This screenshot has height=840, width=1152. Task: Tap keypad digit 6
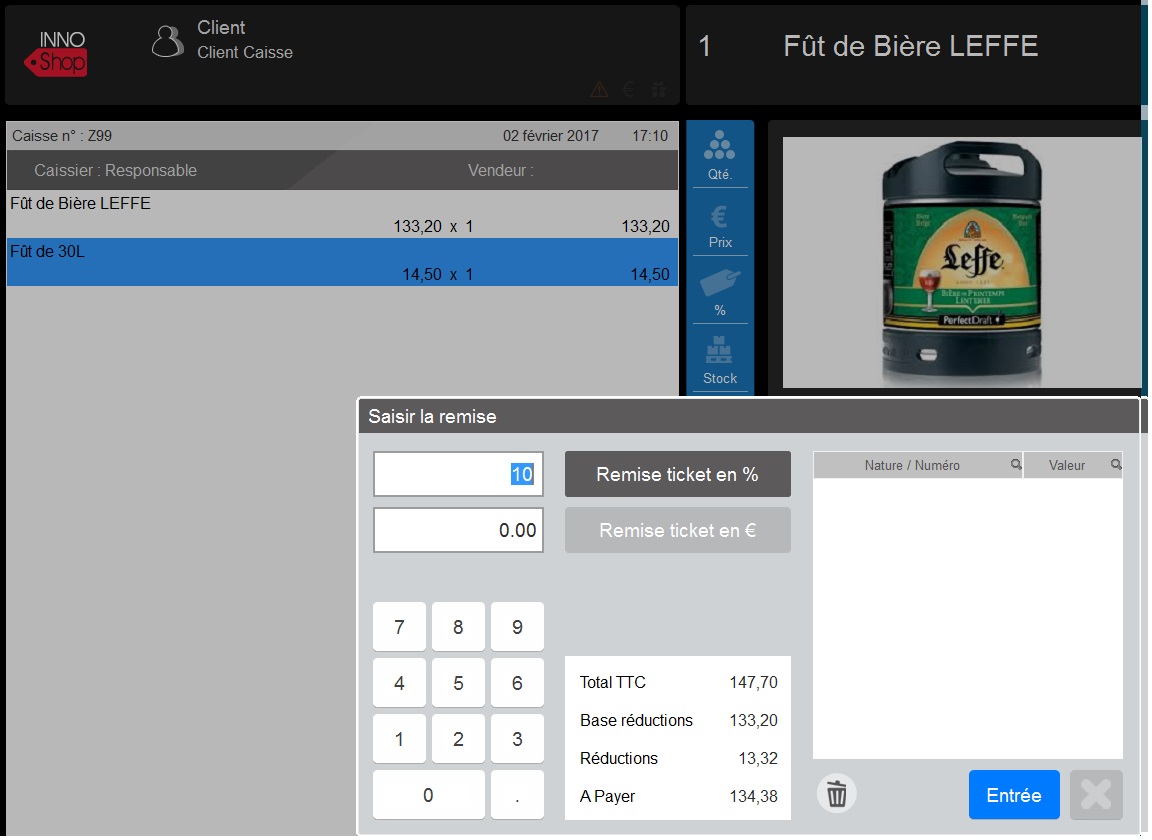[517, 683]
